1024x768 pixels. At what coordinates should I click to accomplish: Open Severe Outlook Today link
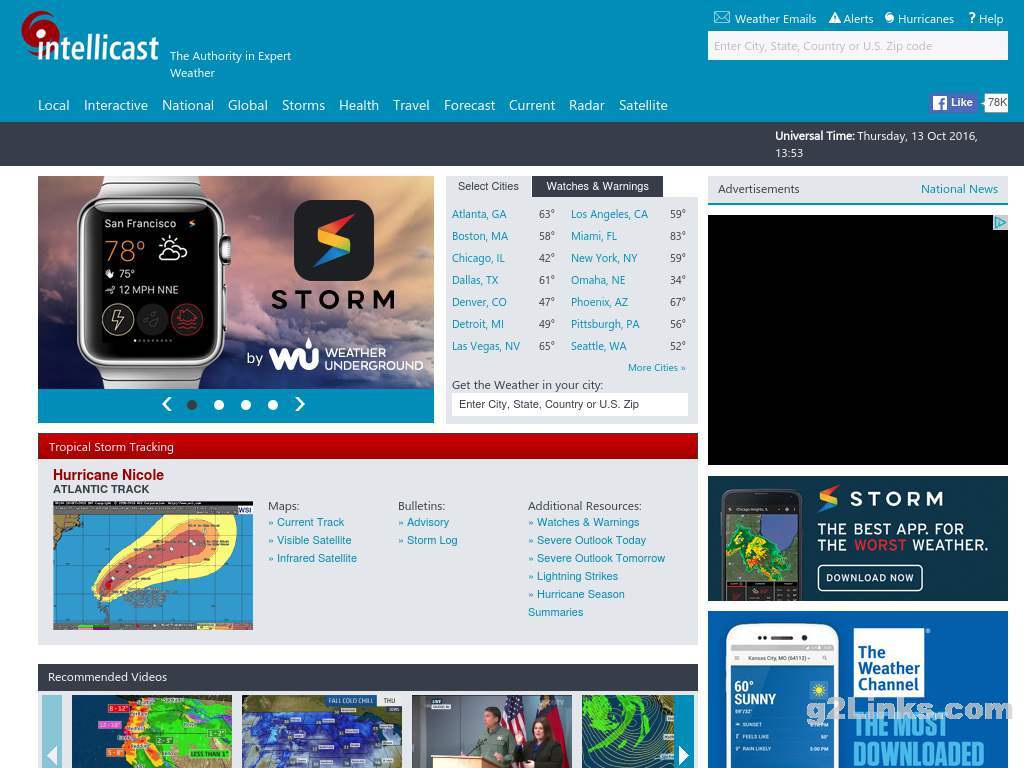click(590, 540)
